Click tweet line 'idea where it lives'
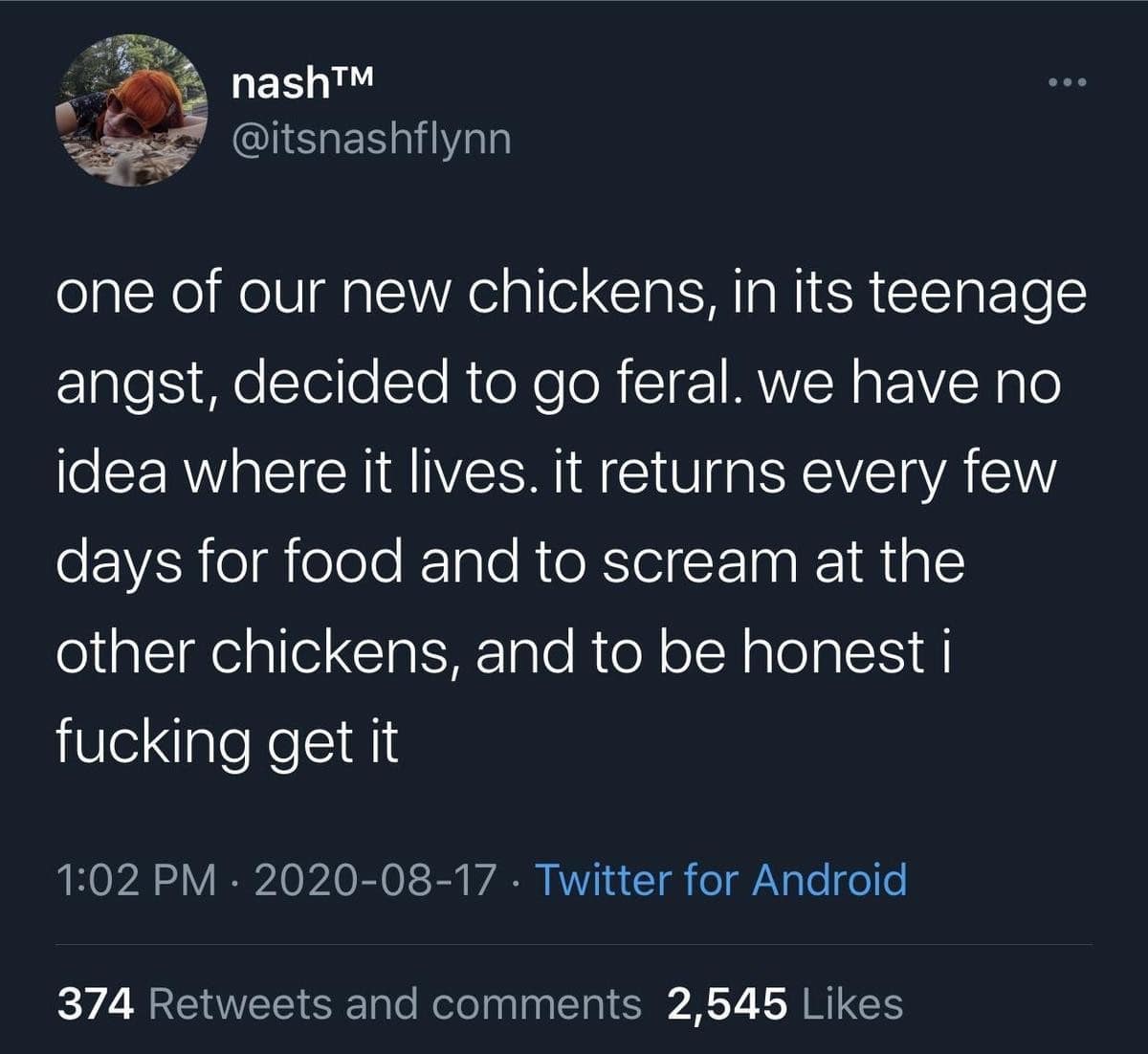 (557, 472)
